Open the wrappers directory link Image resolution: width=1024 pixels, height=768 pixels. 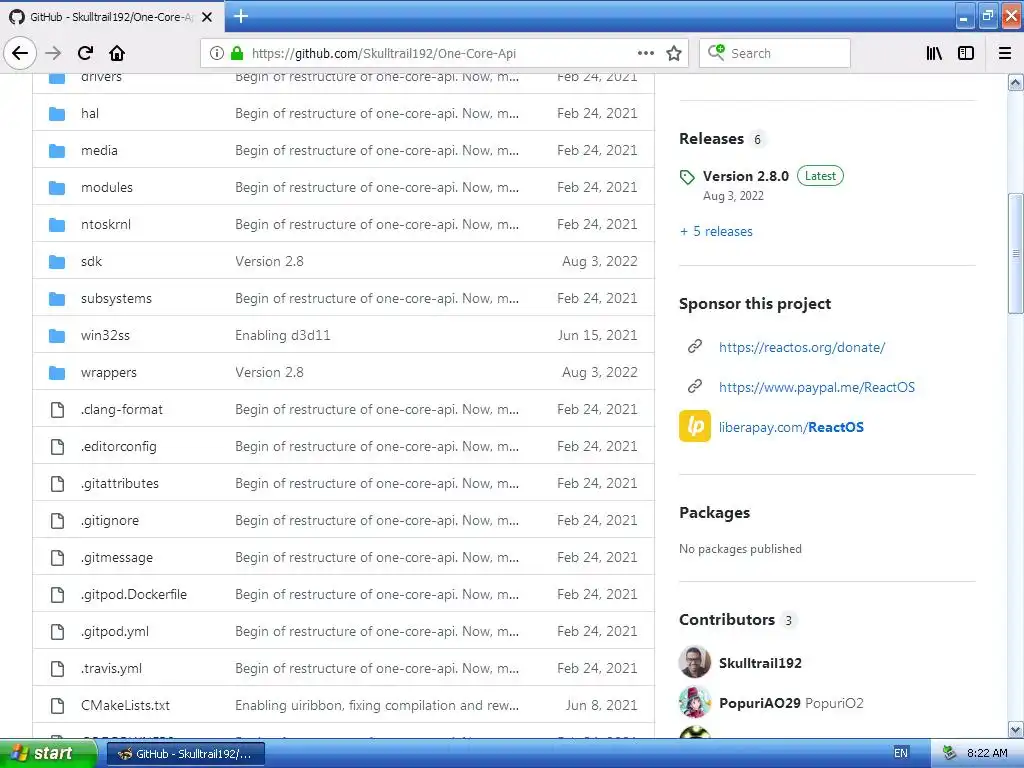click(x=108, y=373)
